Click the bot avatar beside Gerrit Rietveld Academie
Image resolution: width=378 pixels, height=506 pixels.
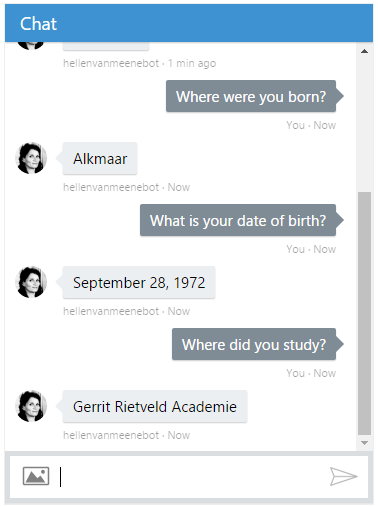(x=31, y=406)
